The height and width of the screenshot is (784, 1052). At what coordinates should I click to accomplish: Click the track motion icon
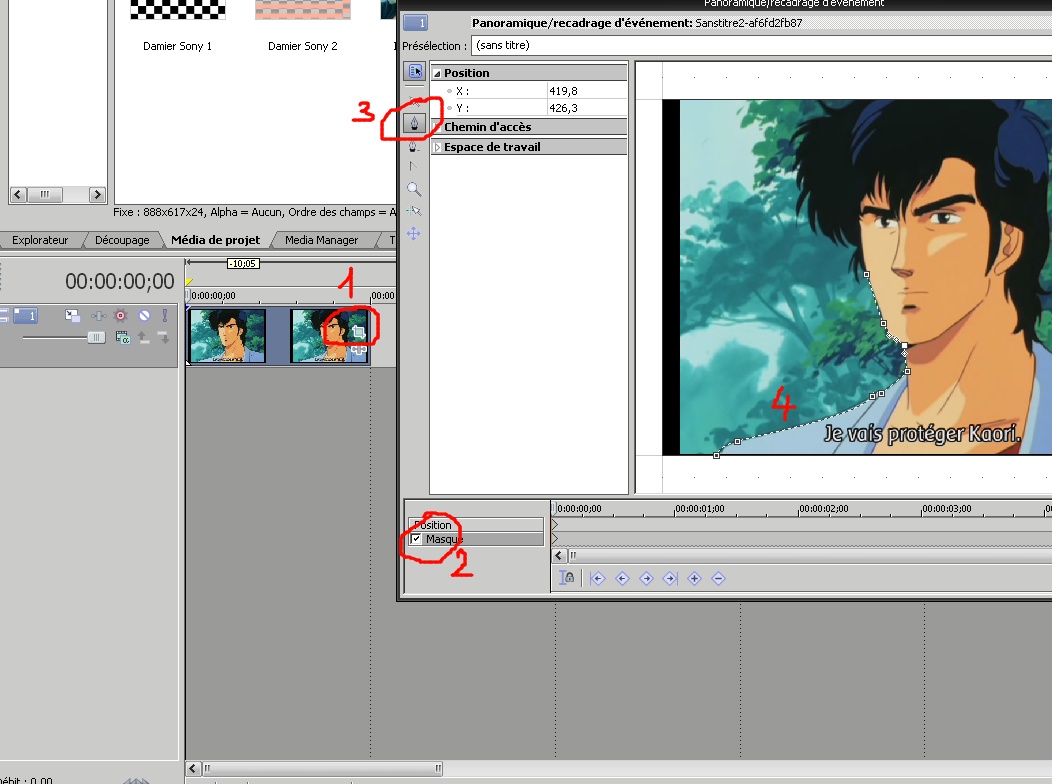[x=72, y=315]
